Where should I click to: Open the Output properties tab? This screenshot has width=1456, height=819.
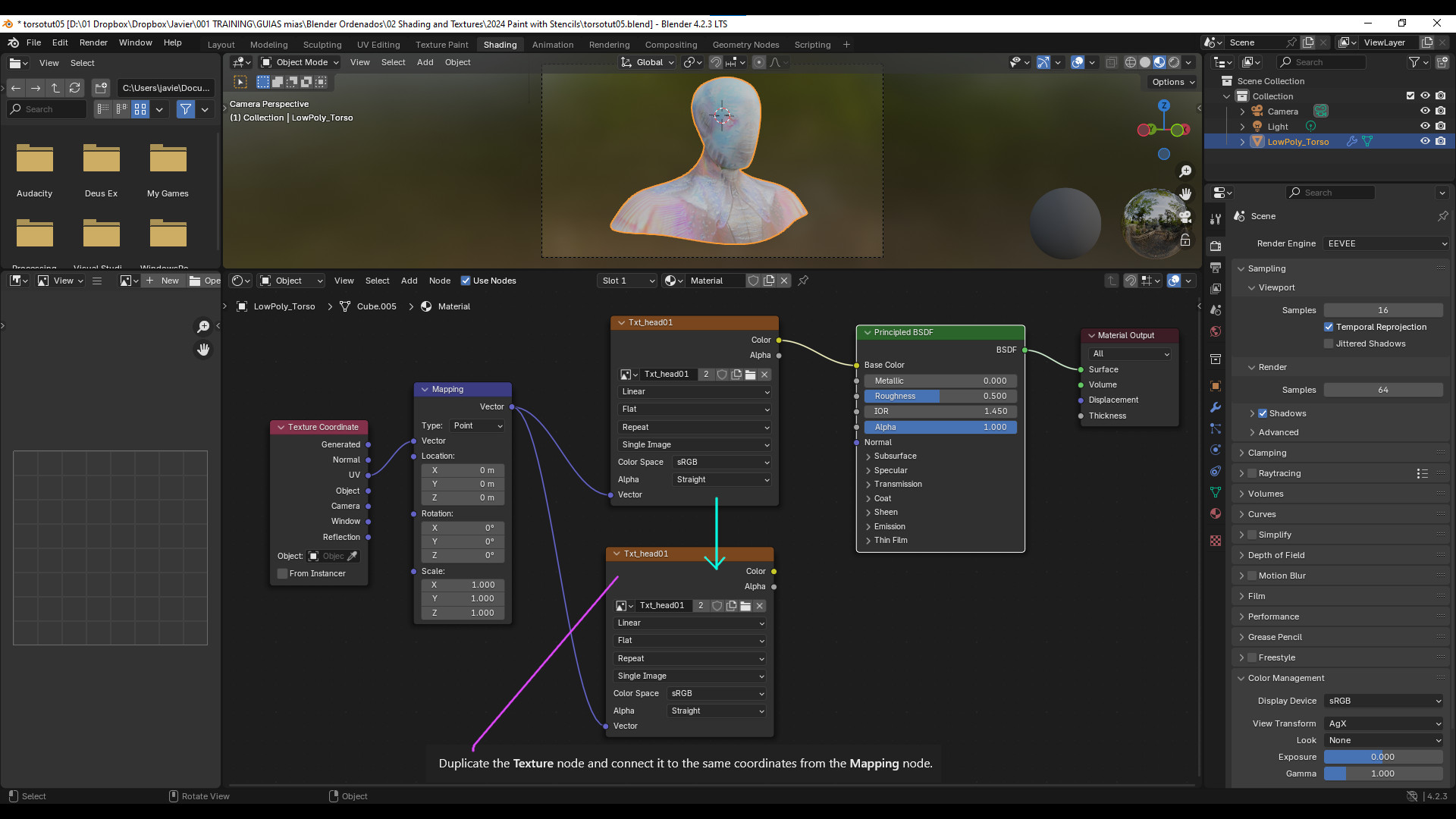pyautogui.click(x=1216, y=267)
